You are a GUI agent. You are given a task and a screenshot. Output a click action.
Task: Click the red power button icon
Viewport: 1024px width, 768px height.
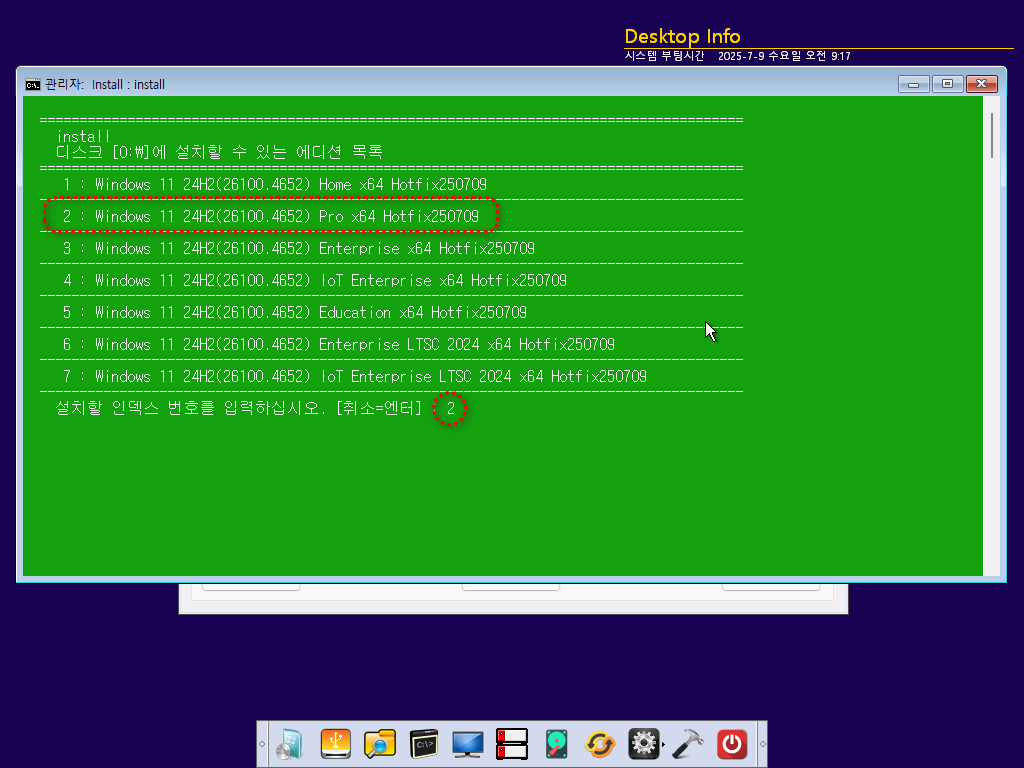[x=732, y=744]
